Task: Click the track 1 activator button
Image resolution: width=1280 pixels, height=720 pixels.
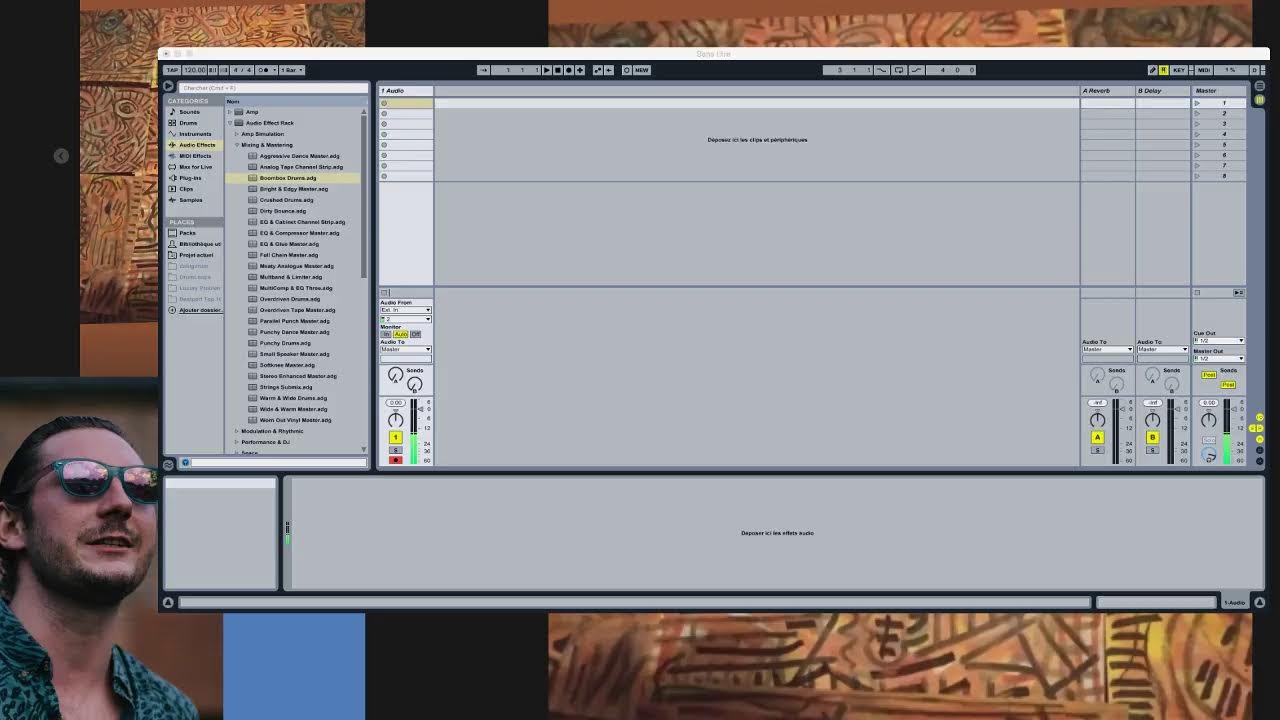Action: point(395,437)
